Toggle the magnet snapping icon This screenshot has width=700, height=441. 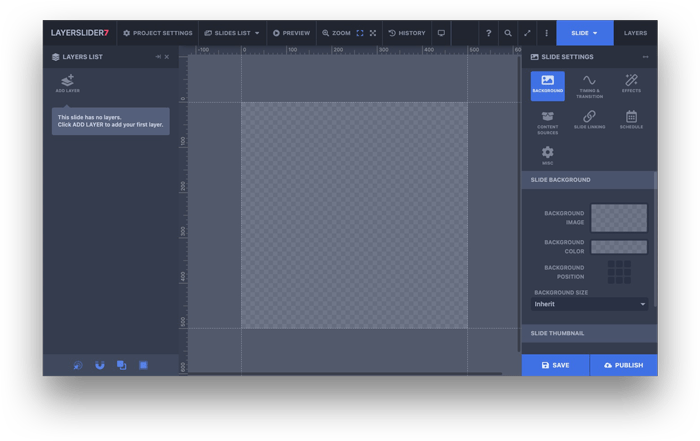point(100,365)
